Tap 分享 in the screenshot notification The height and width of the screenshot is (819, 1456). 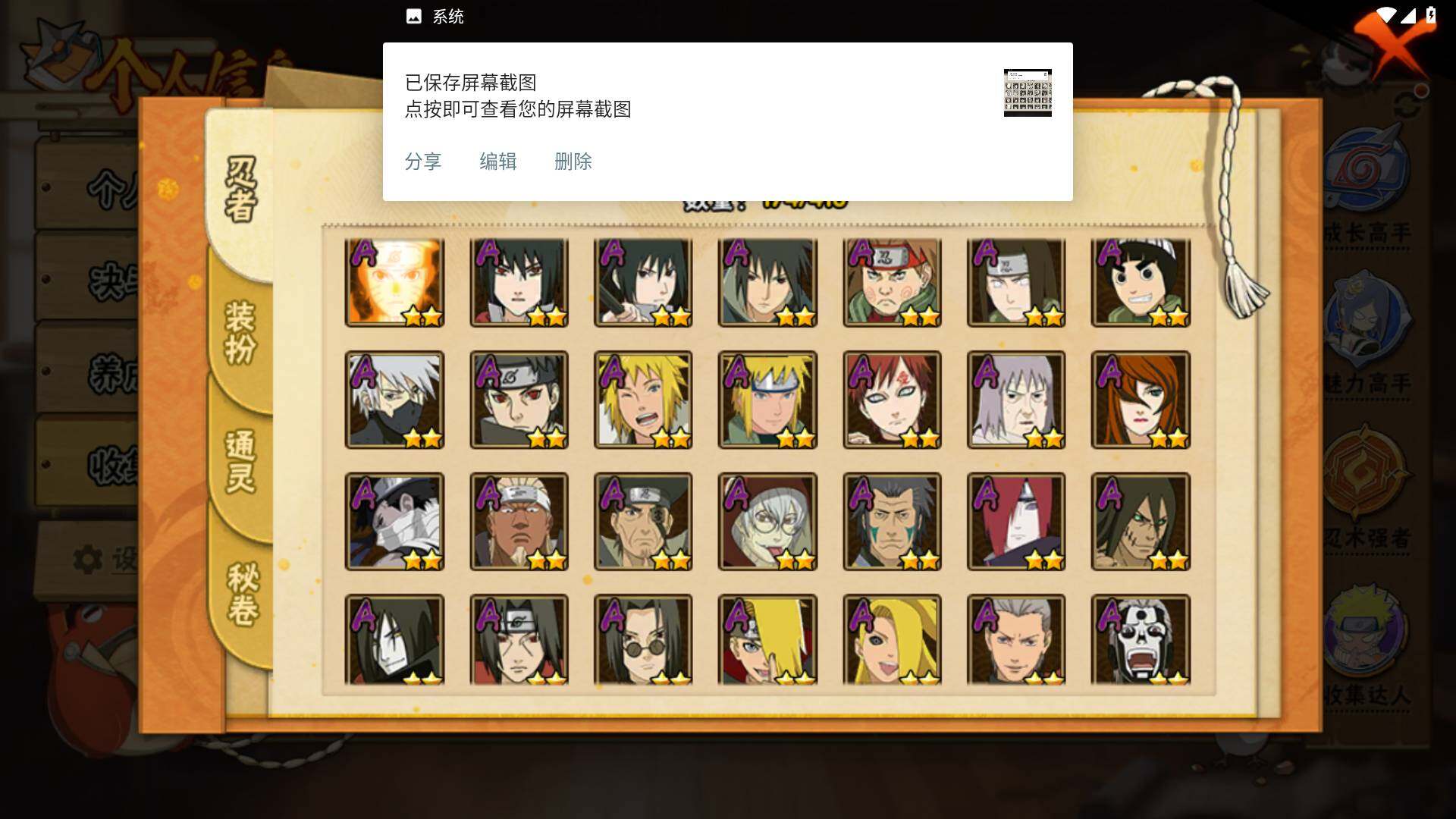(423, 162)
